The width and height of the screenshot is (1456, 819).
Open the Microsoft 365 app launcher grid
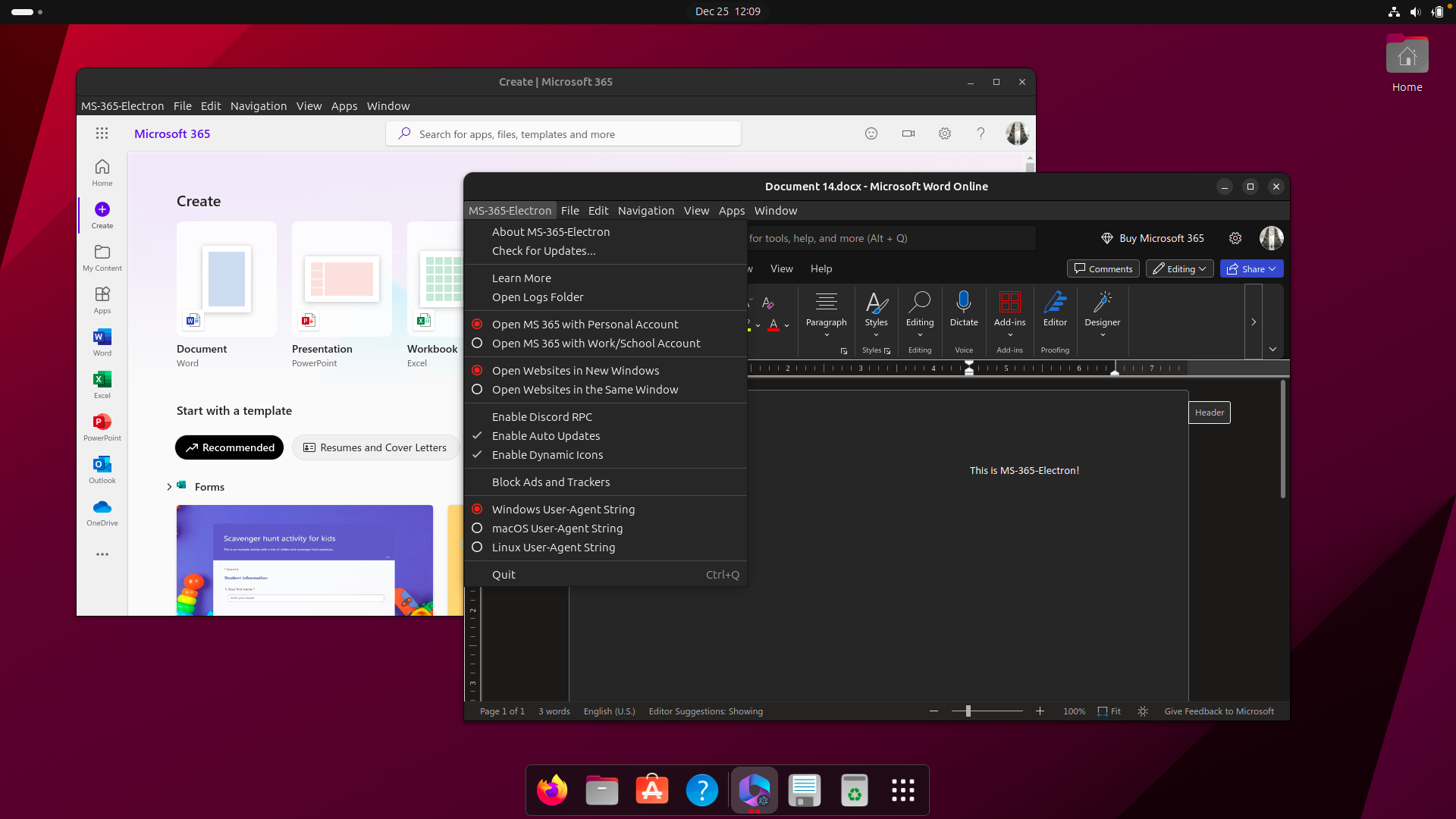pyautogui.click(x=102, y=133)
